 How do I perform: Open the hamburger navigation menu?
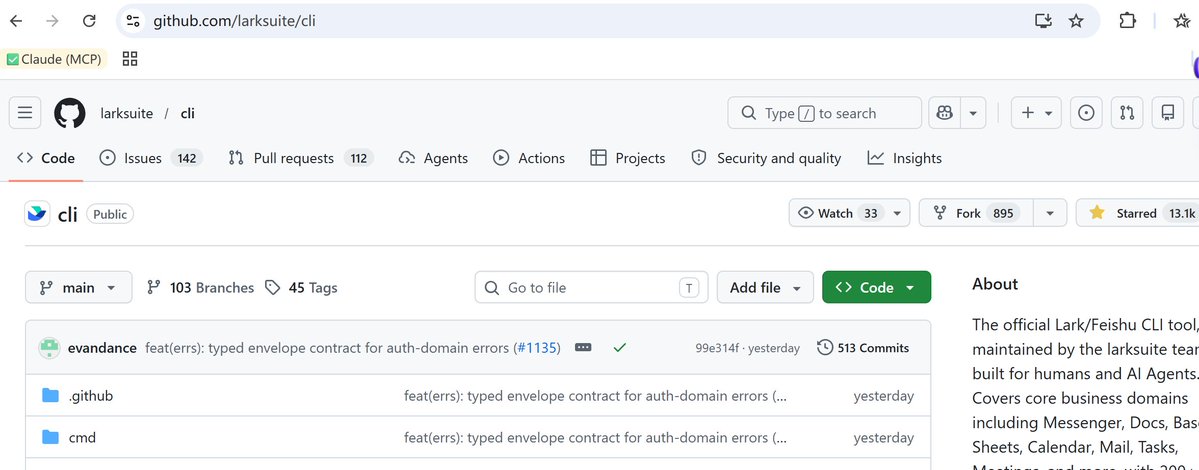coord(24,113)
